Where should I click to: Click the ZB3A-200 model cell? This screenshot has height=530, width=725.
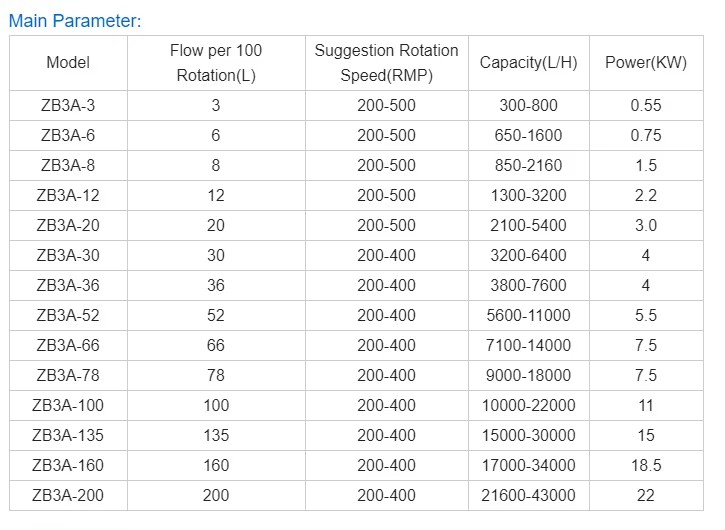click(68, 495)
